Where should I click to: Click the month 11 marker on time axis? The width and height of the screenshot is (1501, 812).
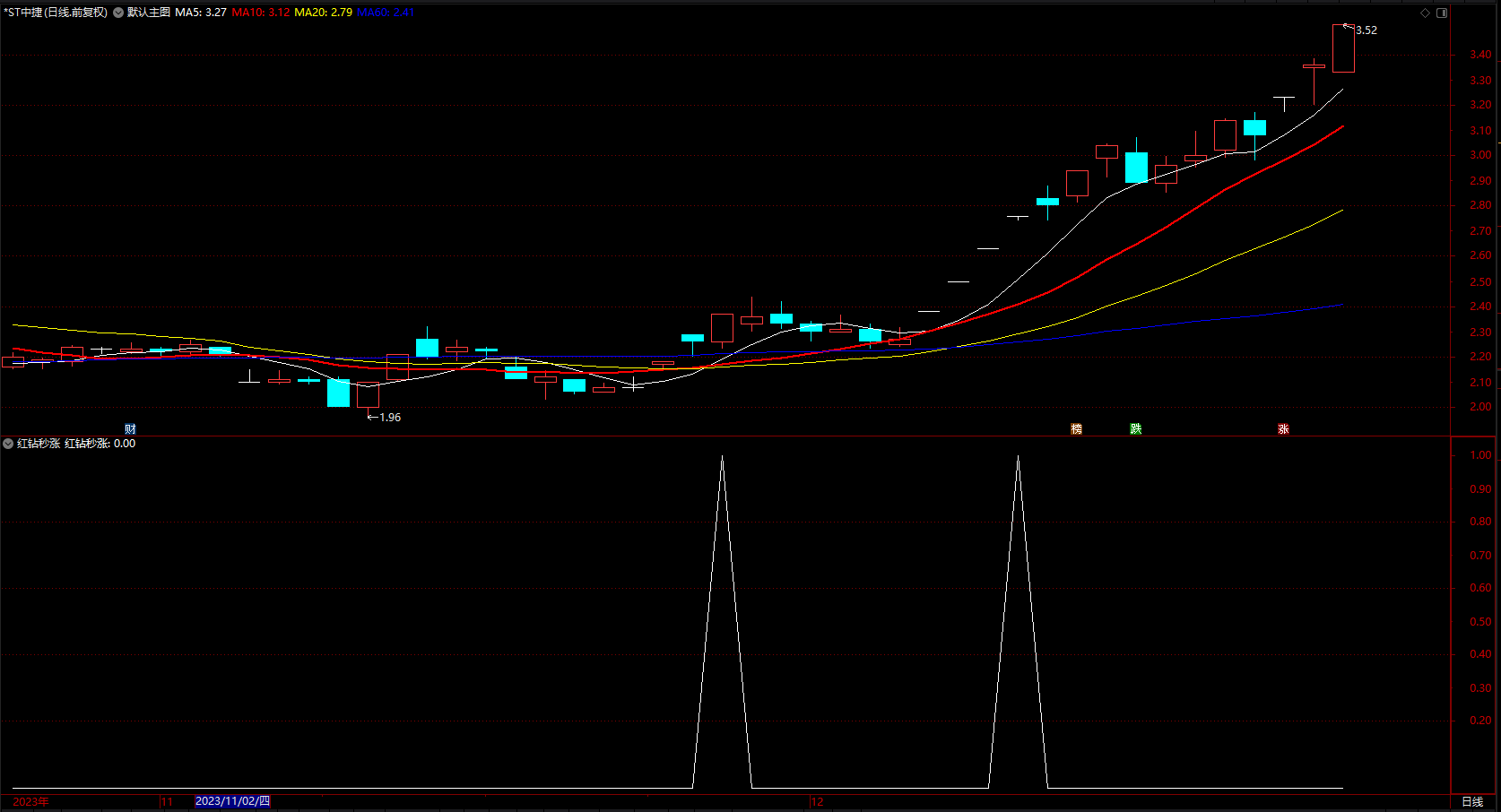[168, 801]
